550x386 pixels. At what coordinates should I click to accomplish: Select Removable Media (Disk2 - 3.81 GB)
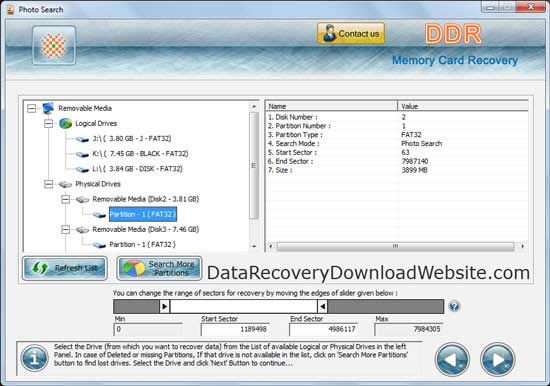146,199
